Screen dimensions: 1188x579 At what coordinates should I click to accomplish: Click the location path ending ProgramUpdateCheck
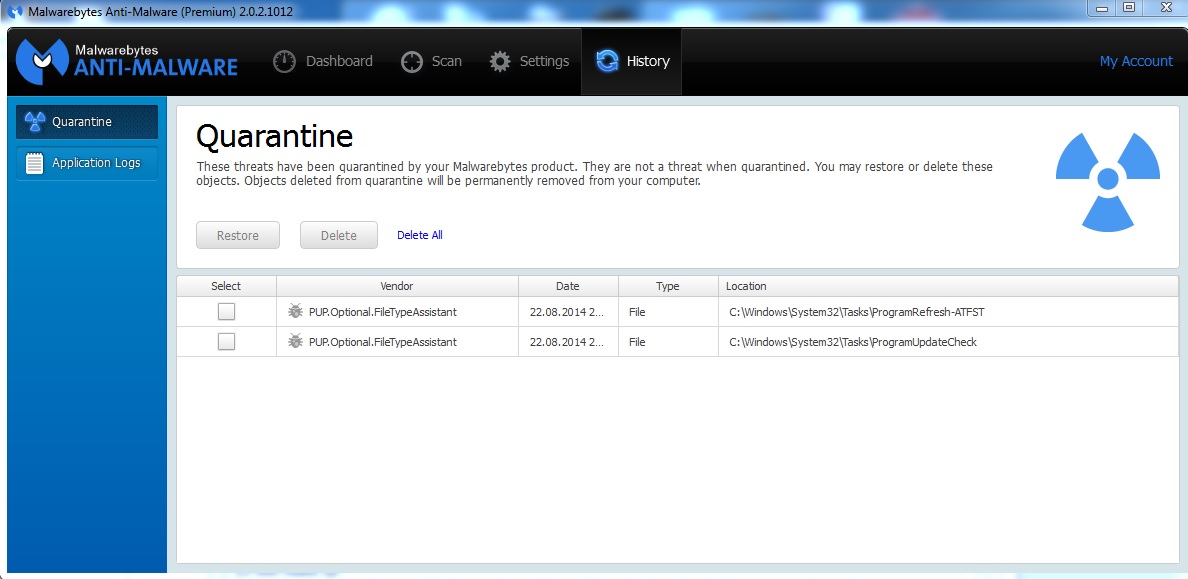[853, 342]
